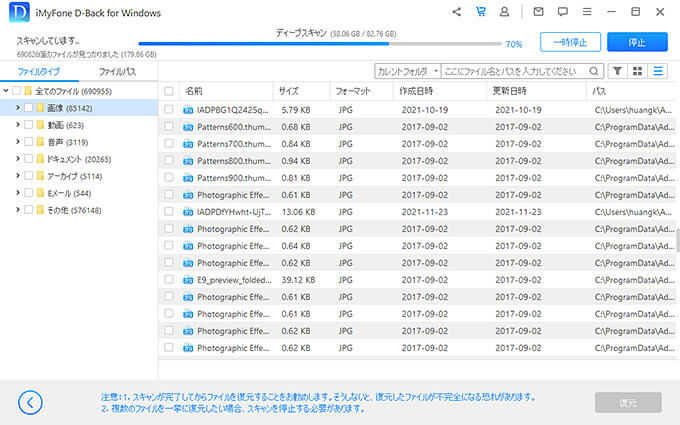680x425 pixels.
Task: Click the share icon in title bar
Action: coord(457,12)
